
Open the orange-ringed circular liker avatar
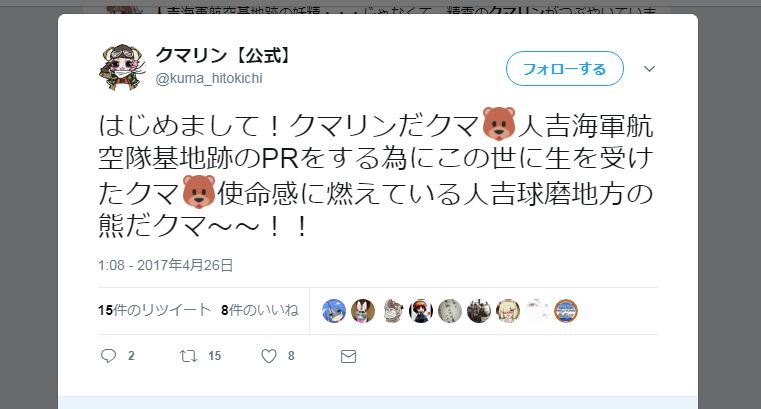pos(566,311)
